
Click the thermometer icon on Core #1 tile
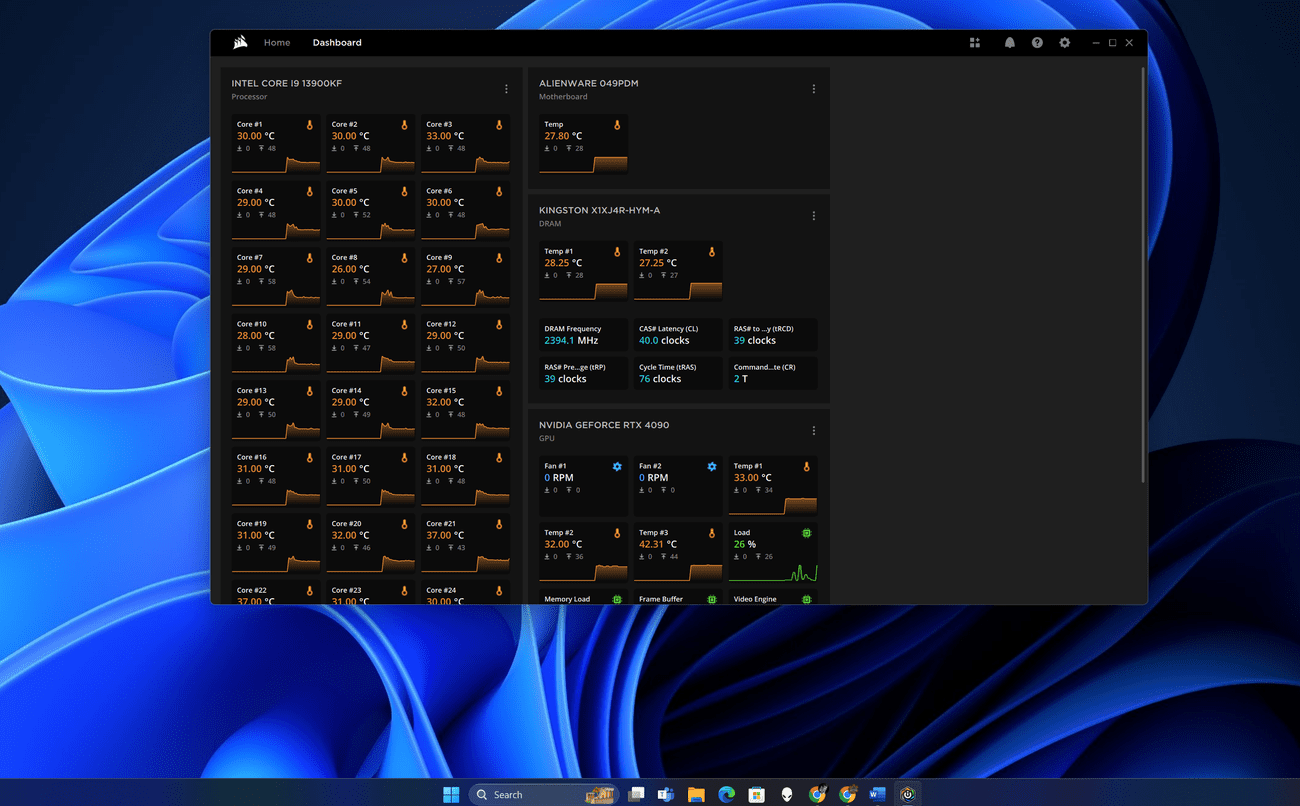(309, 125)
